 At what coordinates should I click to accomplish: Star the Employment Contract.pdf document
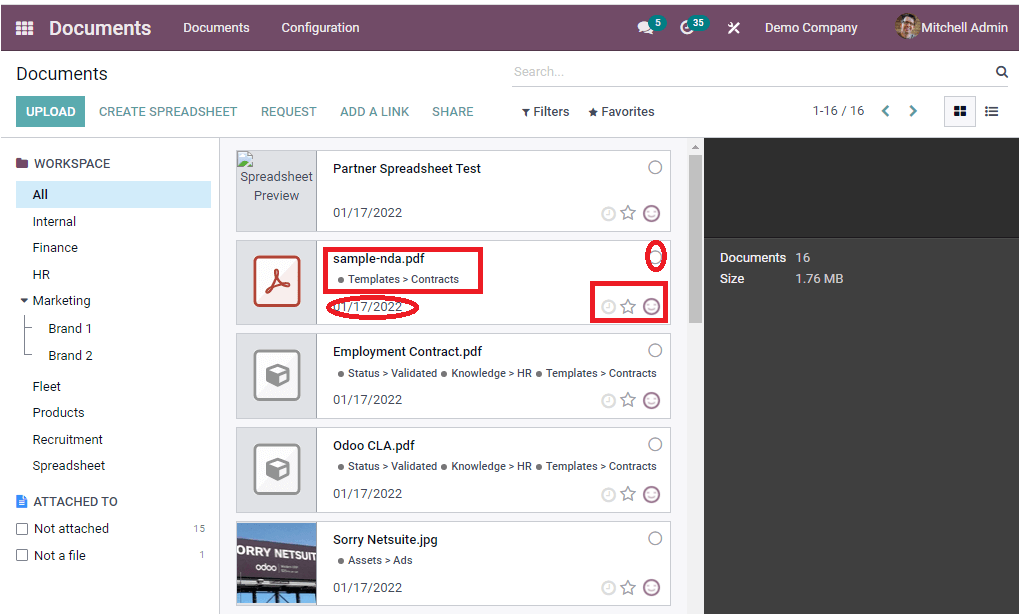[628, 400]
